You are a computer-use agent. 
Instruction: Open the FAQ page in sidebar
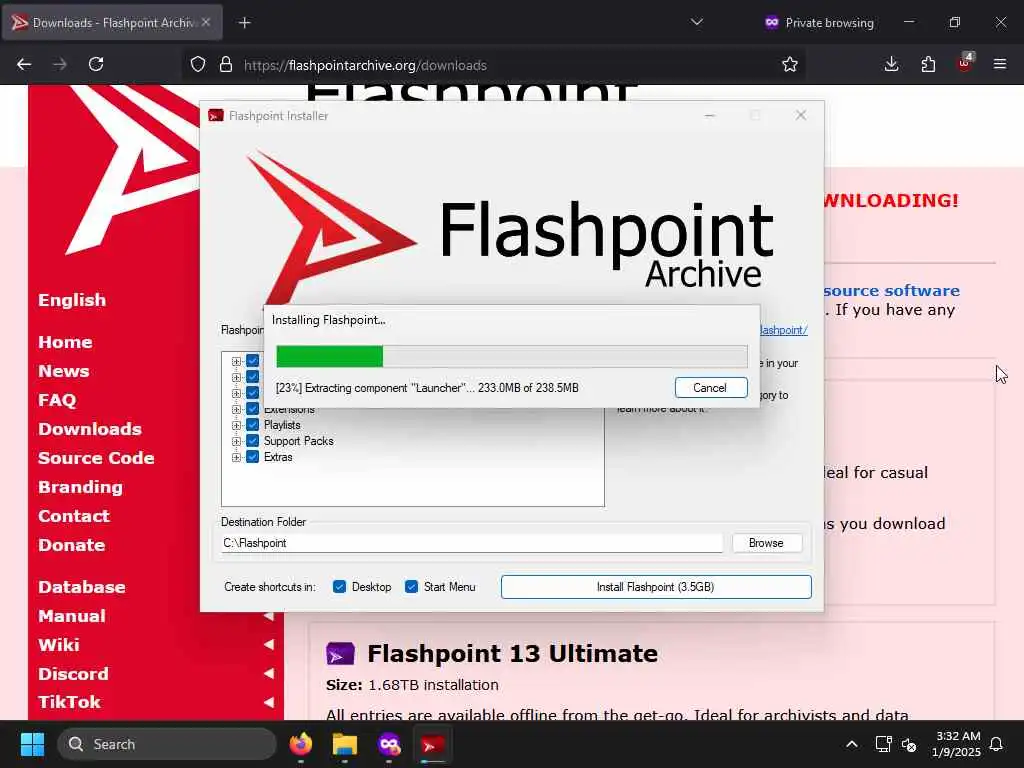[x=57, y=400]
